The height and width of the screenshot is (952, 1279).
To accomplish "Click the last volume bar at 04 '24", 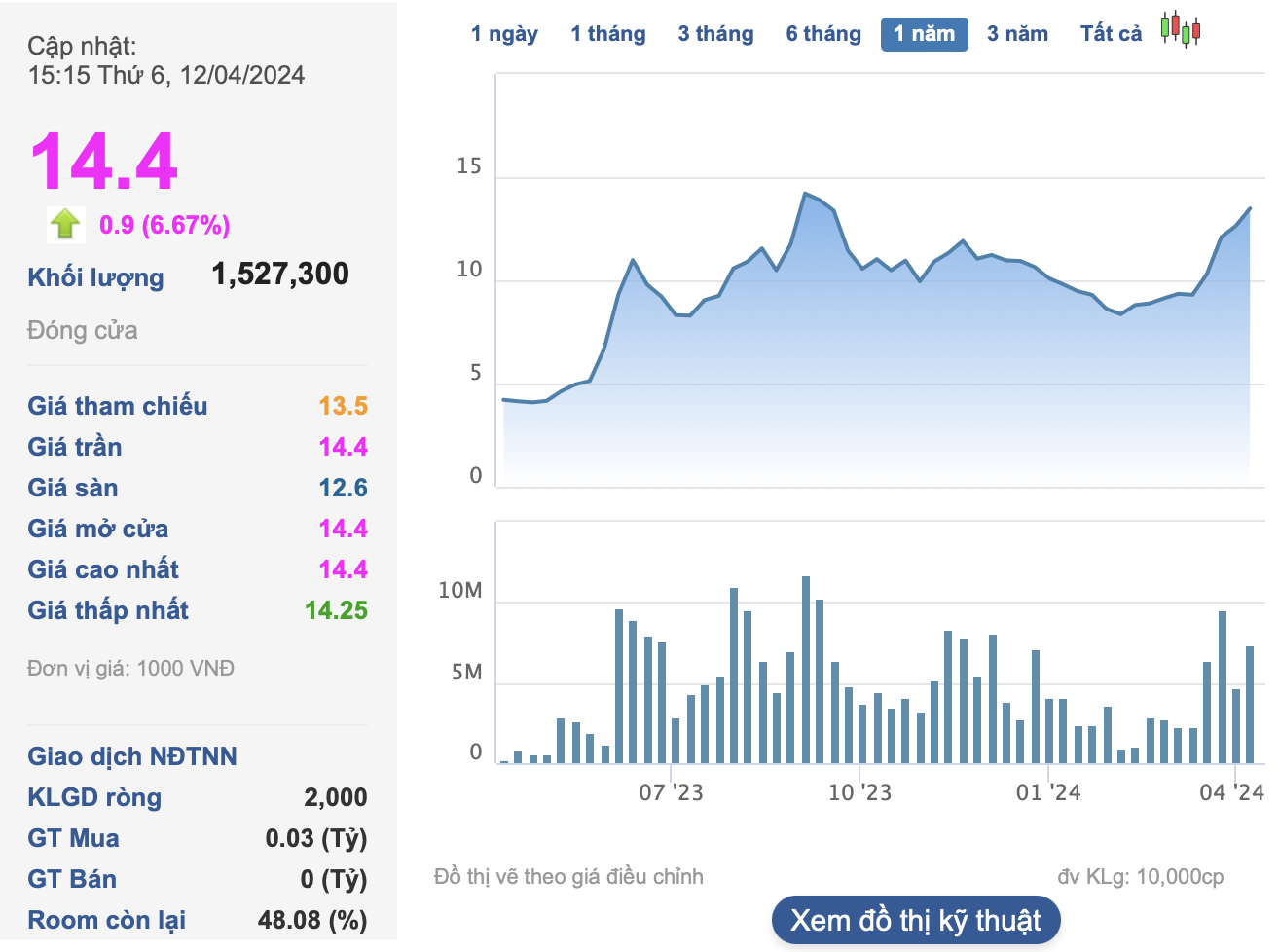I will [x=1250, y=705].
